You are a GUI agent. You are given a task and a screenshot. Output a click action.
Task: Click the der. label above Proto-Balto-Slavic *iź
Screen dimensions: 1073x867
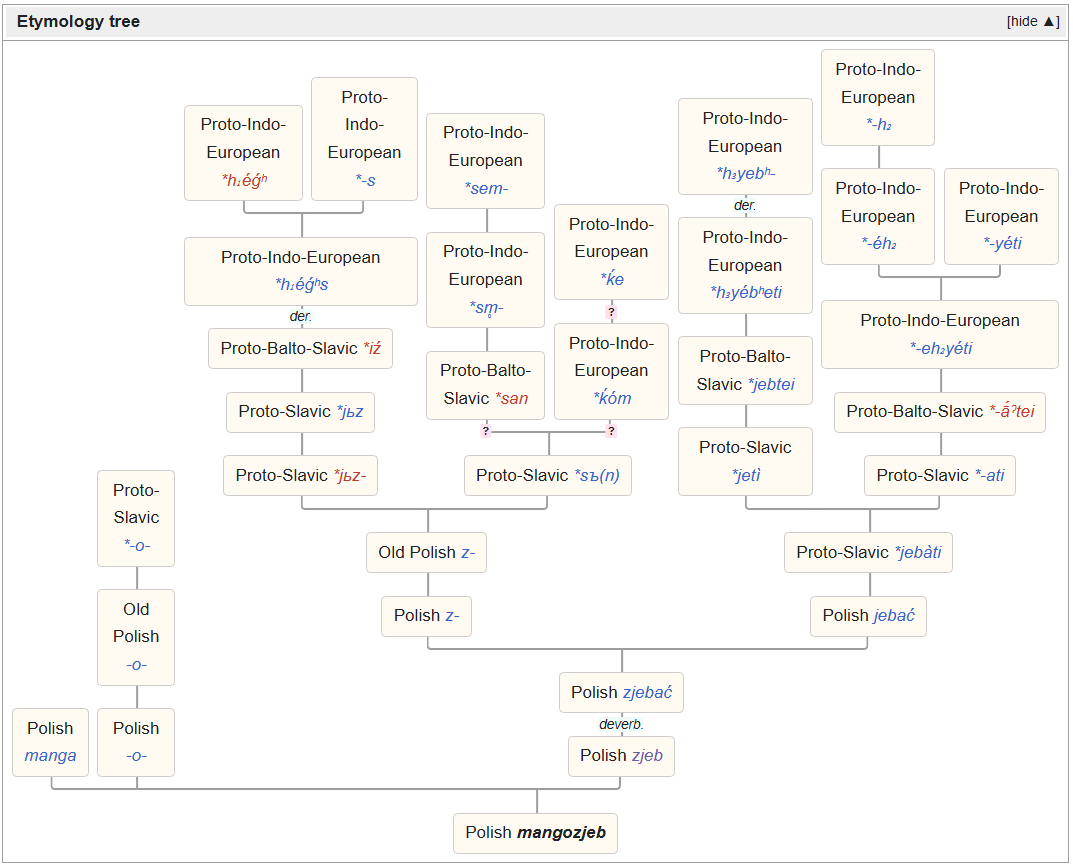[301, 316]
